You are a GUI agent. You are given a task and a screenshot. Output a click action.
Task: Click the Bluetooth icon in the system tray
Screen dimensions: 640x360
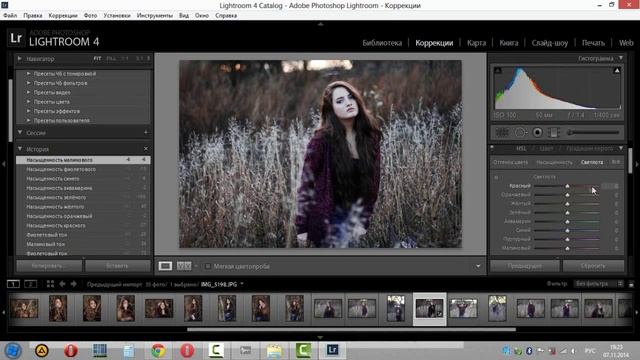[529, 351]
